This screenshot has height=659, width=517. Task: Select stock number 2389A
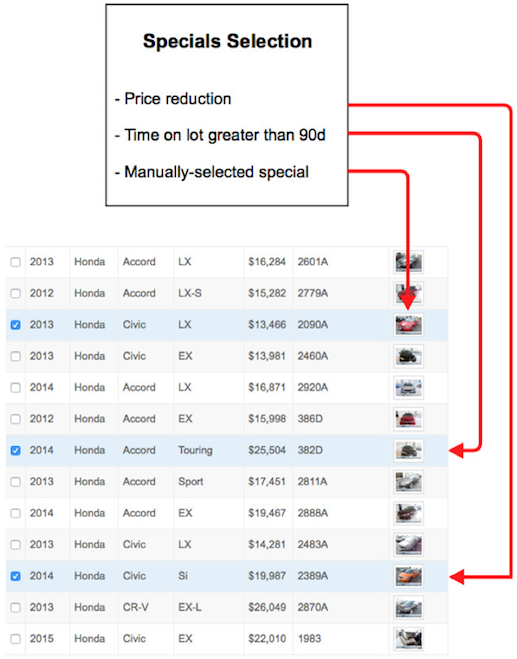pos(313,576)
